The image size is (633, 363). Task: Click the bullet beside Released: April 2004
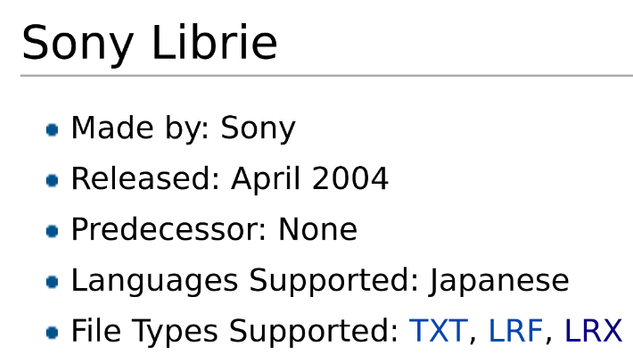click(52, 180)
